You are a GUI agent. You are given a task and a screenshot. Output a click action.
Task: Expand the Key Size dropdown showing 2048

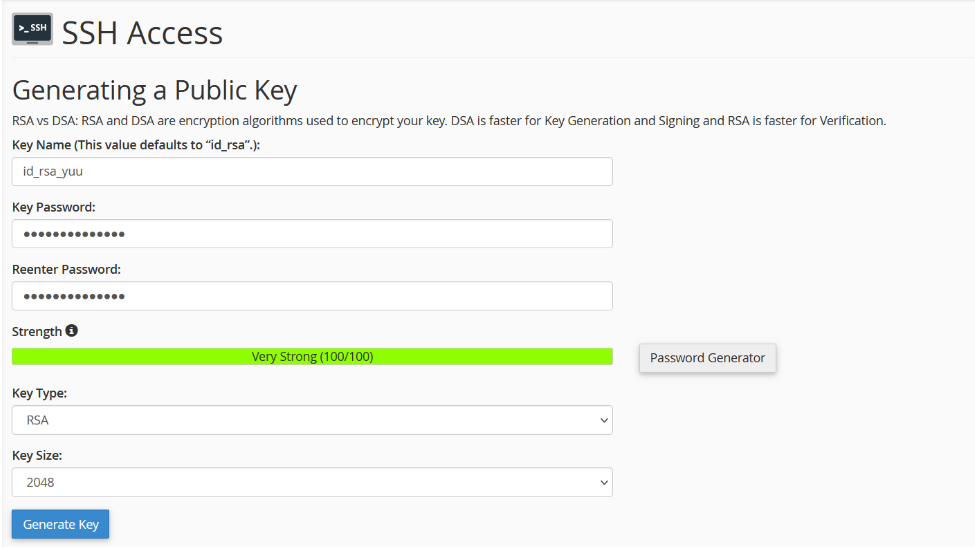[312, 482]
